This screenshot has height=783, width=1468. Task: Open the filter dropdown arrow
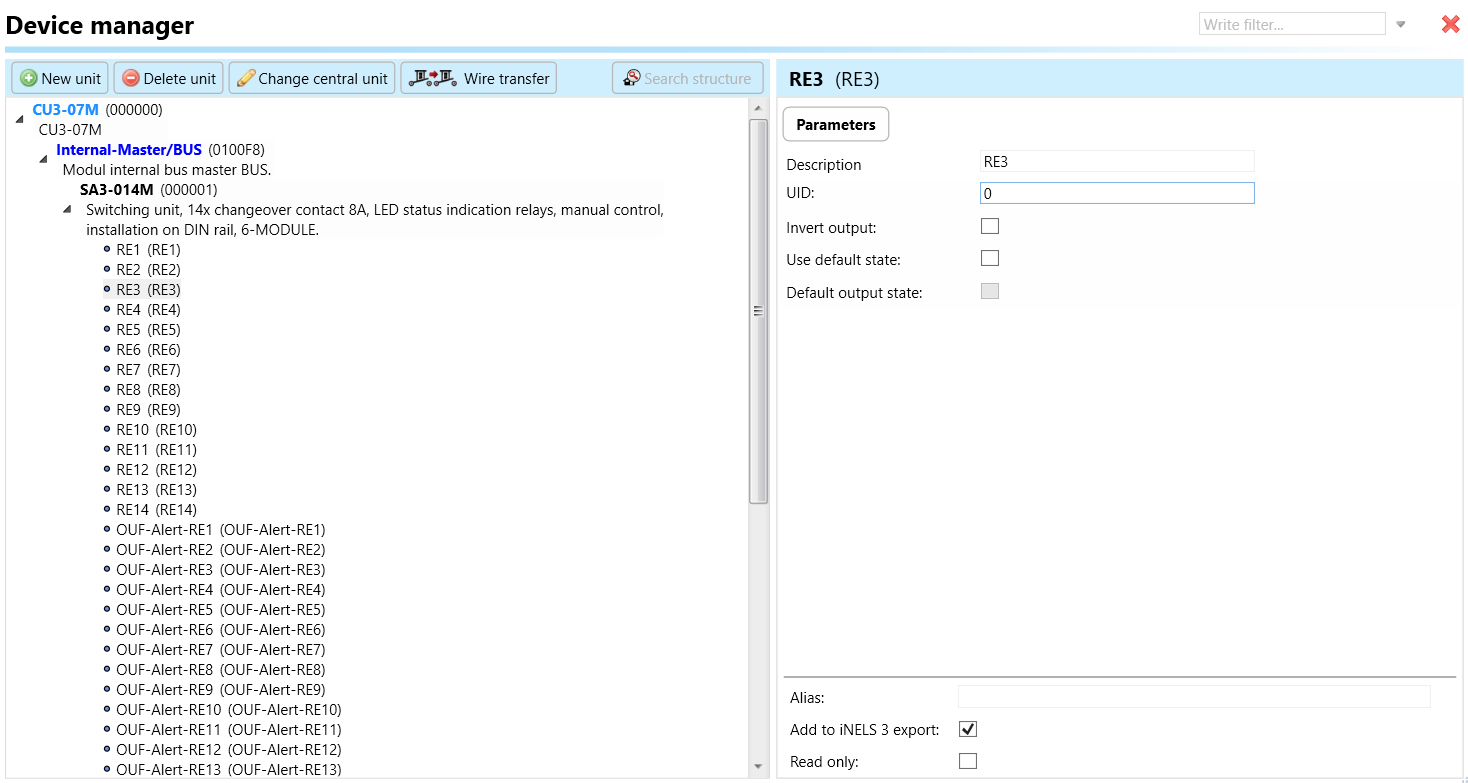1401,25
